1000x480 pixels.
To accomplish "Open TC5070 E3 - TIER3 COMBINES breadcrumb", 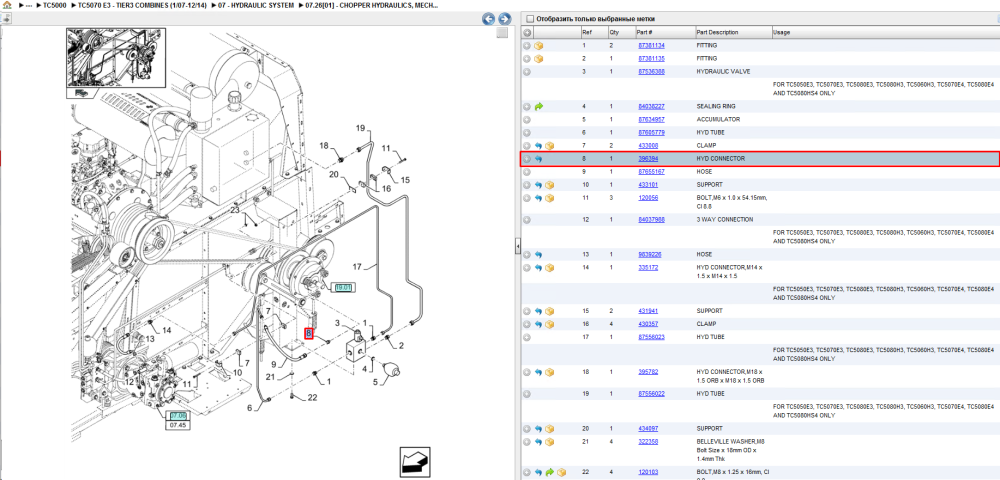I will point(142,5).
